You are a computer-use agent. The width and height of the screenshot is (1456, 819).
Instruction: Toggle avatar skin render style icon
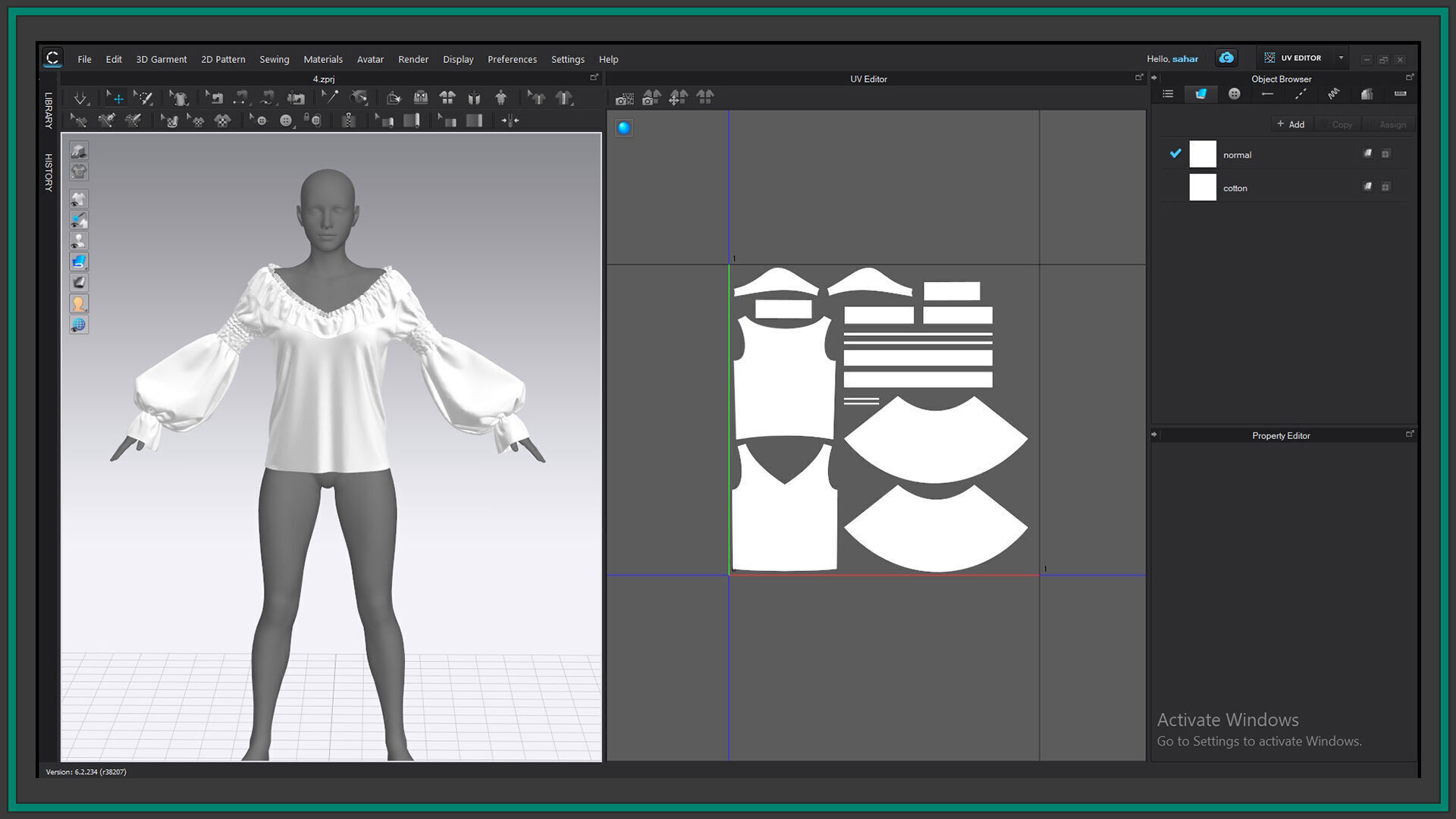pos(79,304)
